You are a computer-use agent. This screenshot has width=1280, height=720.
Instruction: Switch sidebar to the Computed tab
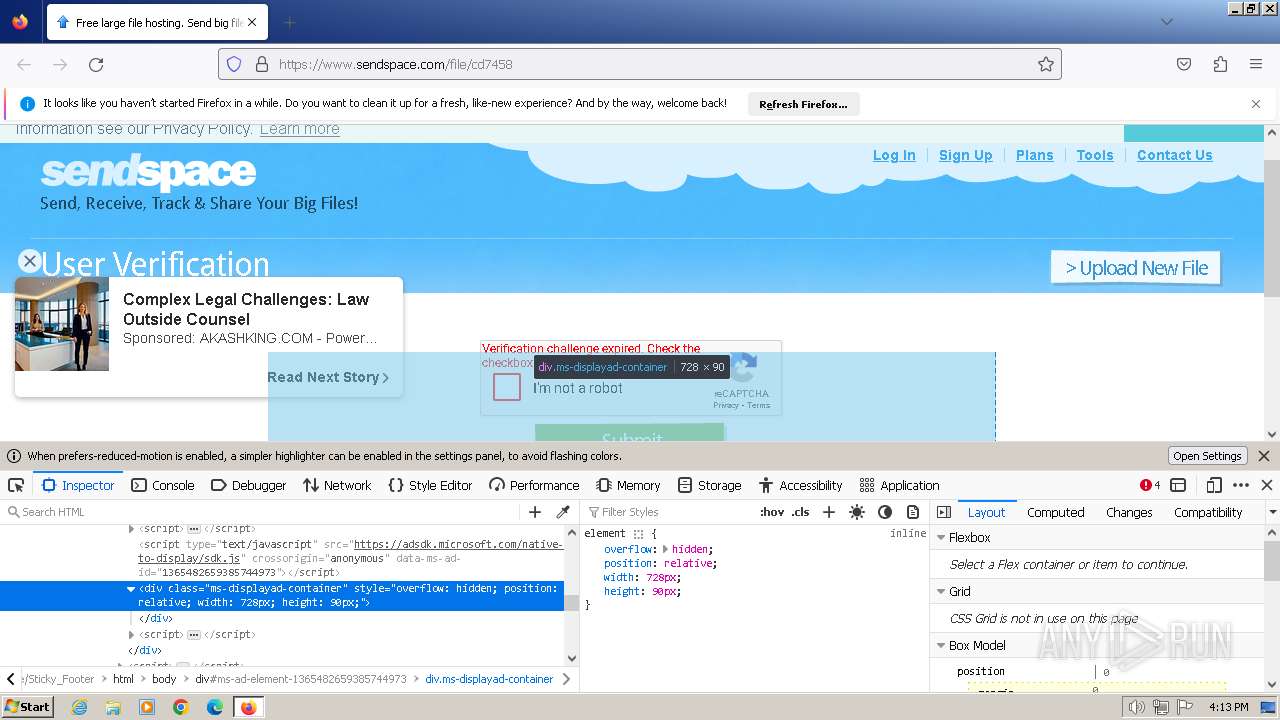click(1056, 512)
